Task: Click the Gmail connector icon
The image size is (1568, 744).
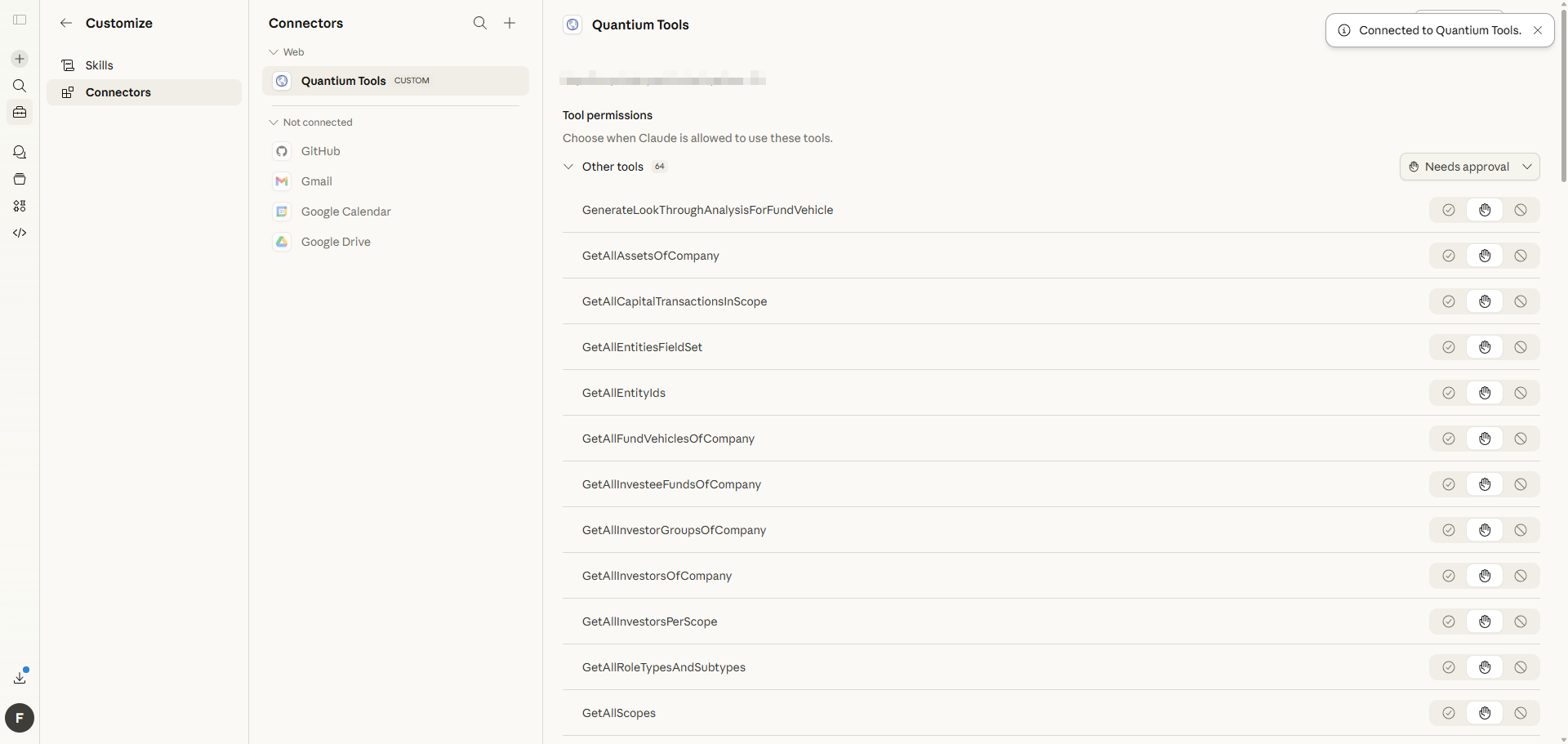Action: click(282, 181)
